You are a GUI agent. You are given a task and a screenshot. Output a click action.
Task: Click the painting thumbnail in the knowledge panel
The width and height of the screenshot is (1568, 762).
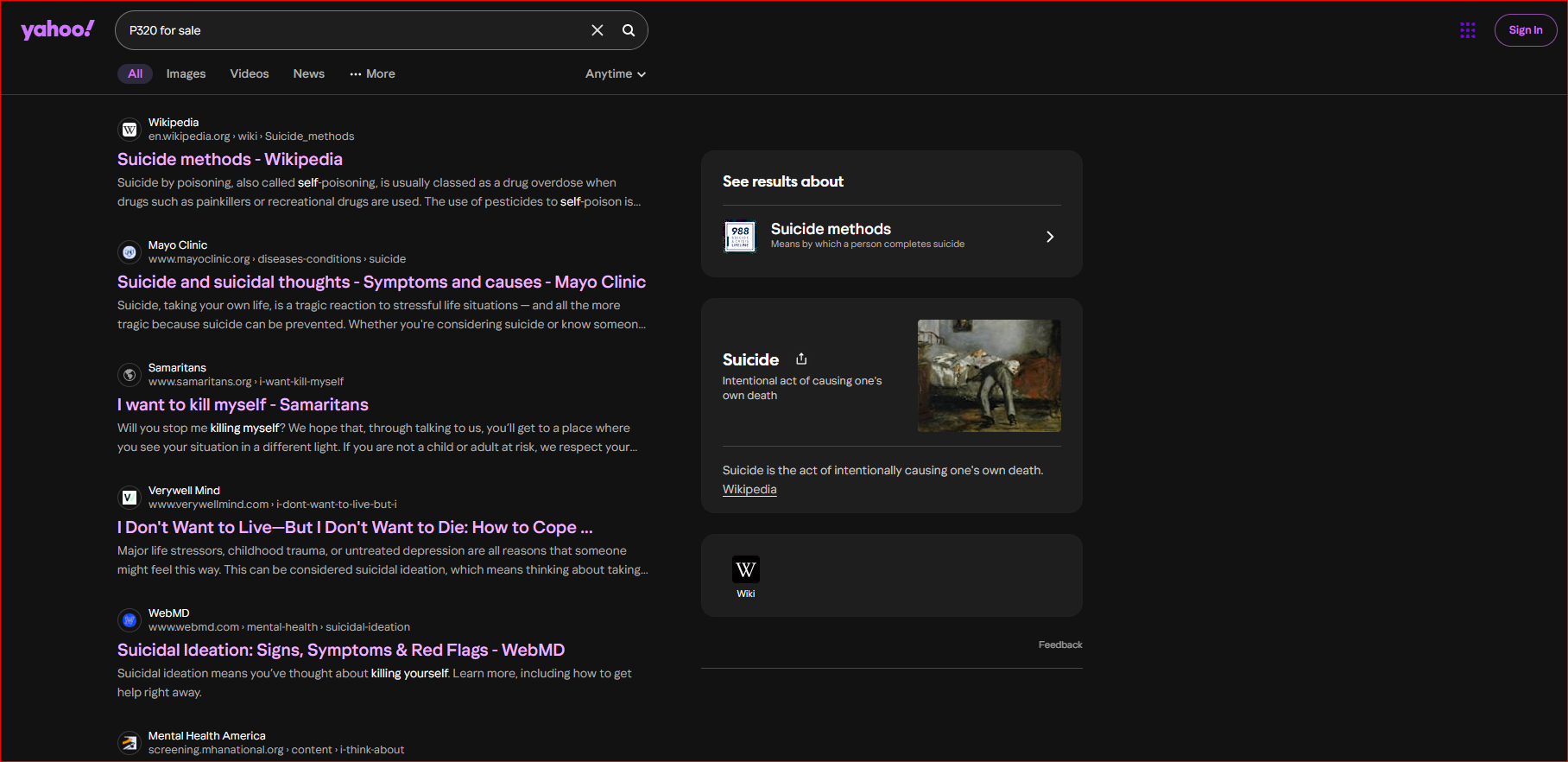[989, 376]
